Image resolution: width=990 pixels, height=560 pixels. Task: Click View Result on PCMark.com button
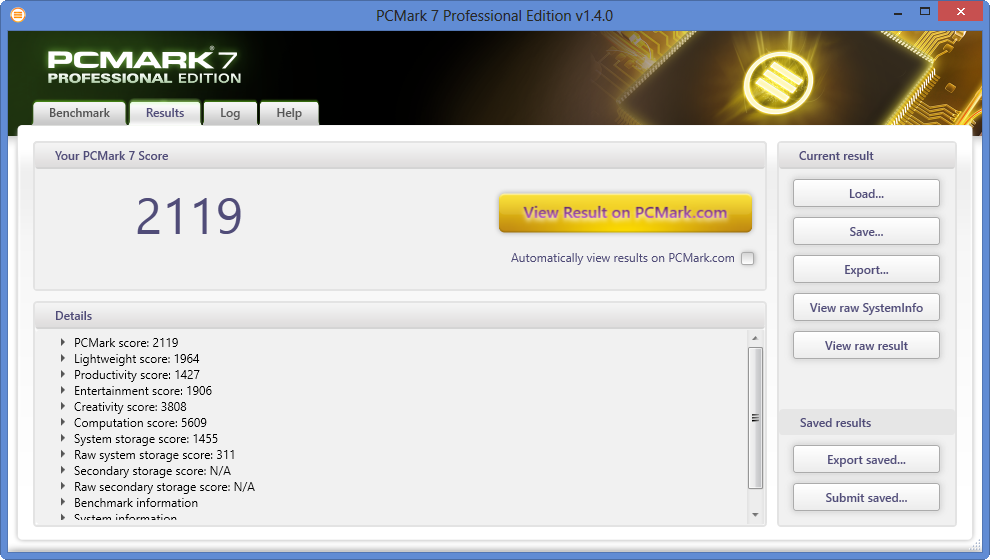tap(625, 213)
